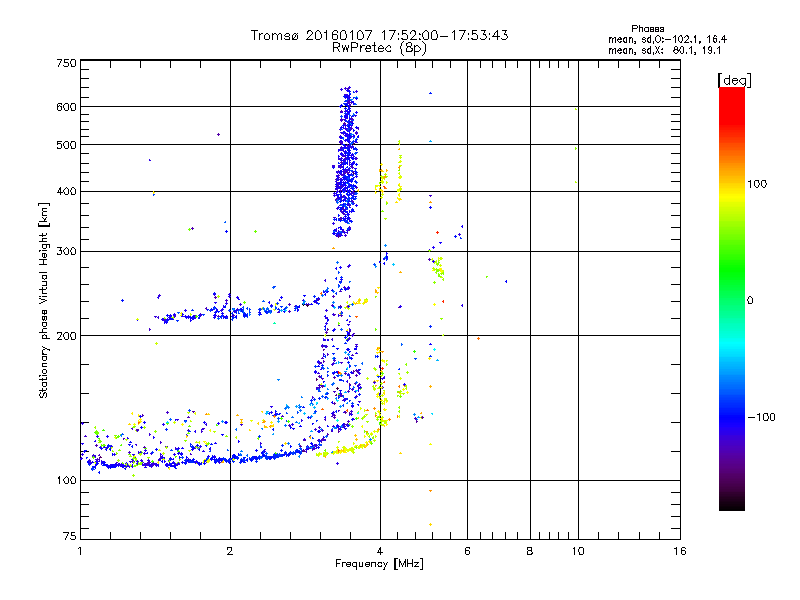Image resolution: width=800 pixels, height=600 pixels.
Task: Pick the black bottom of the phase colorbar
Action: pos(732,503)
